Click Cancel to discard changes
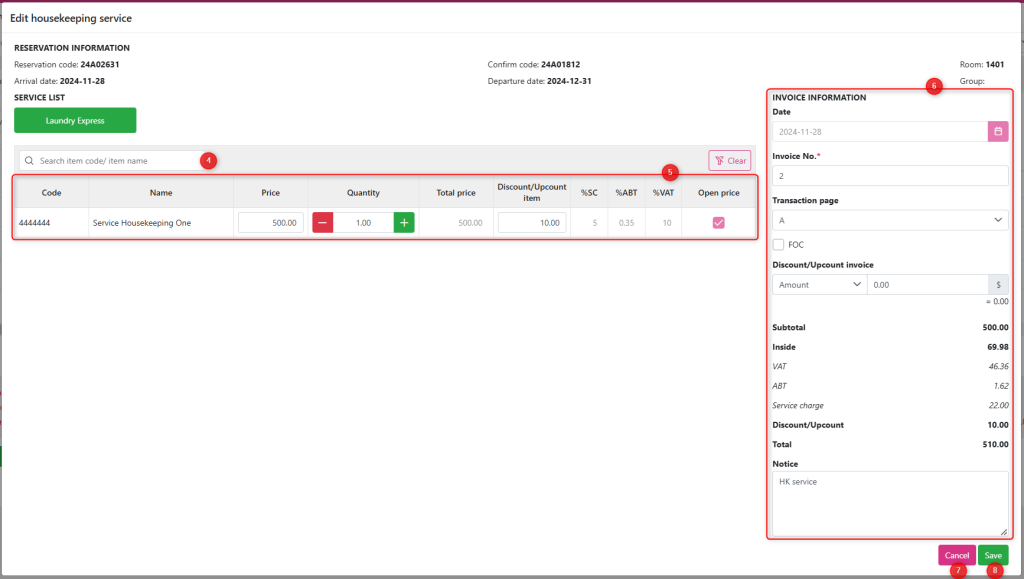Image resolution: width=1024 pixels, height=579 pixels. (956, 555)
